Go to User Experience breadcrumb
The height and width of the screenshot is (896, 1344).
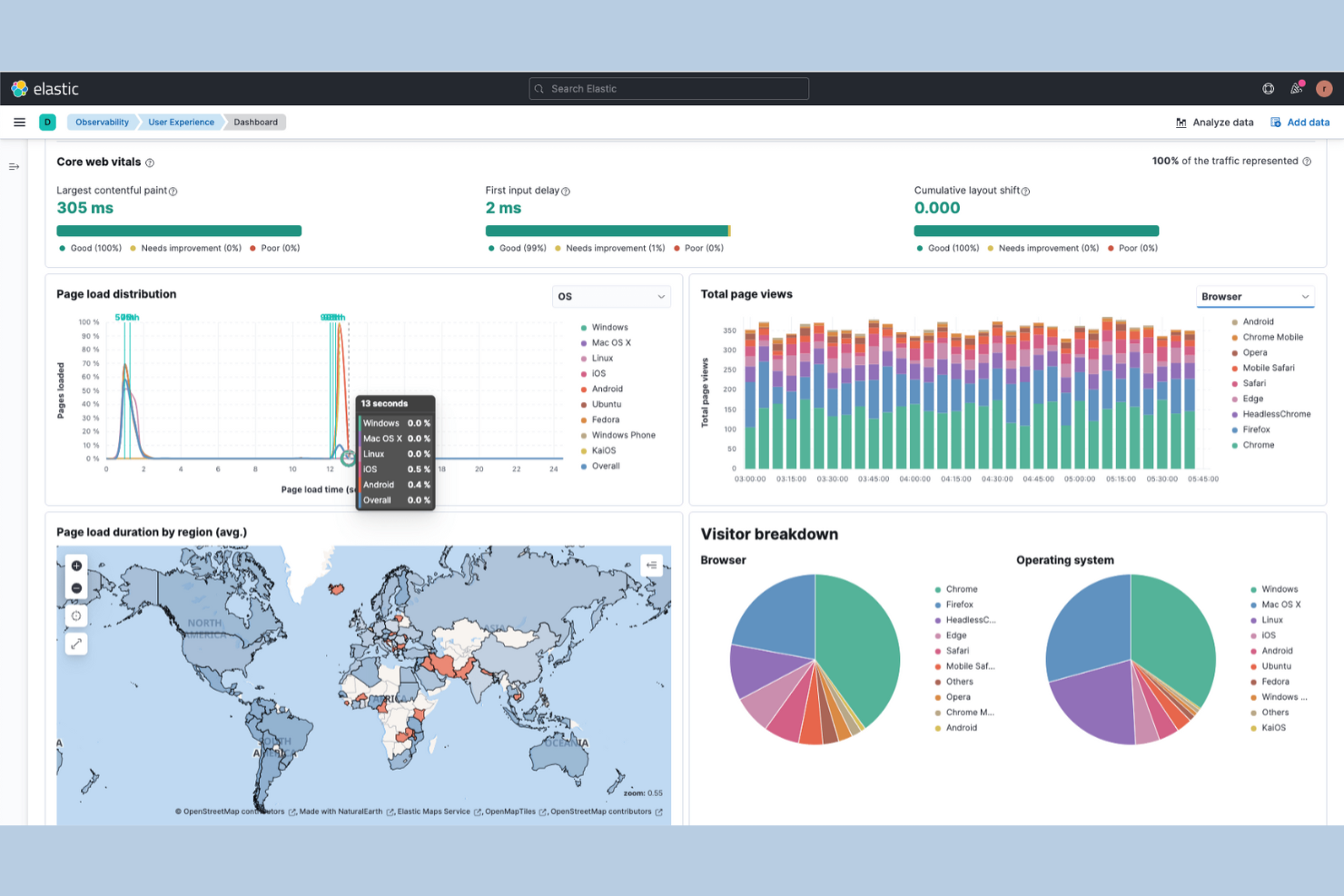(181, 122)
